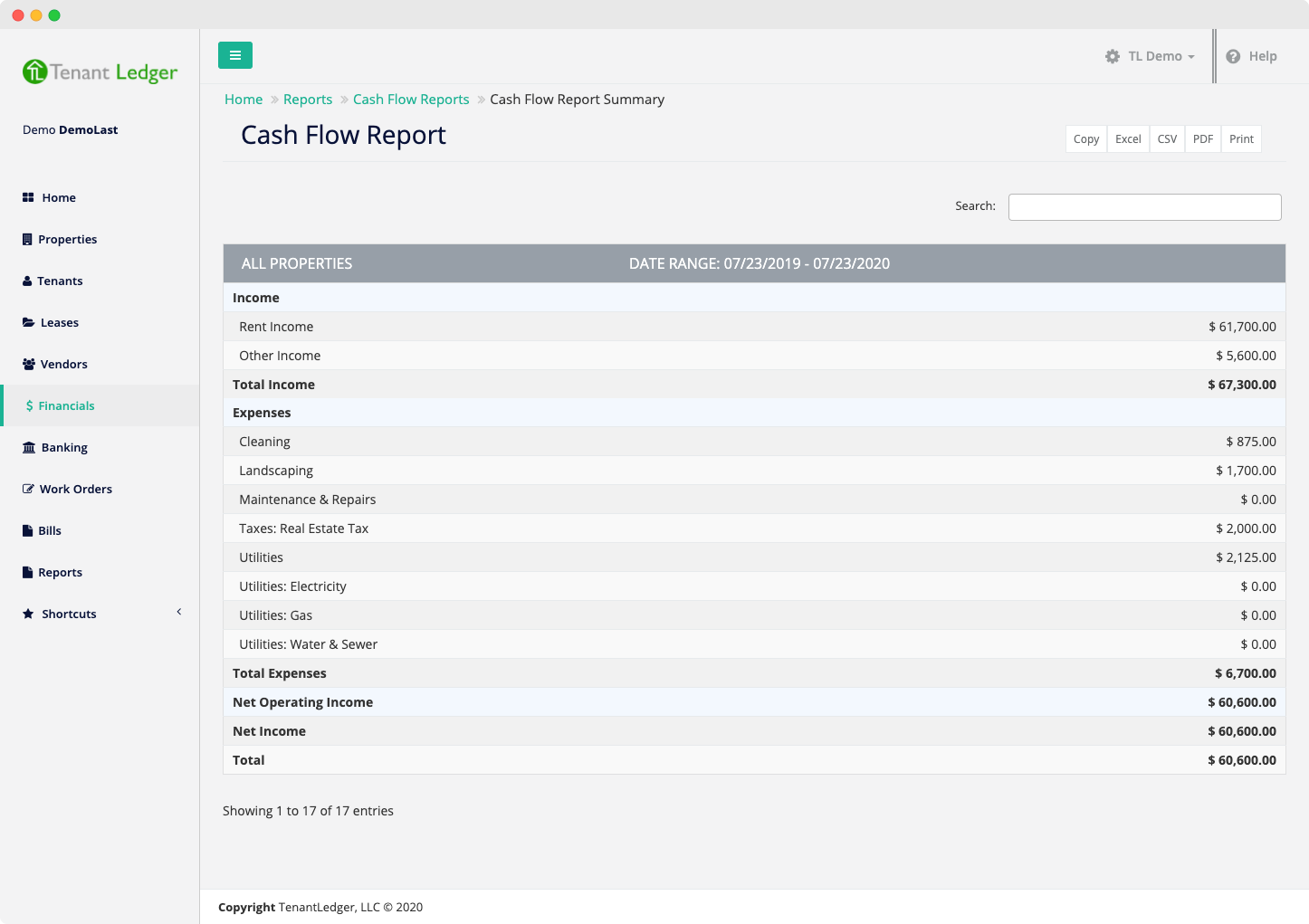
Task: Follow the Cash Flow Reports breadcrumb link
Action: (411, 100)
